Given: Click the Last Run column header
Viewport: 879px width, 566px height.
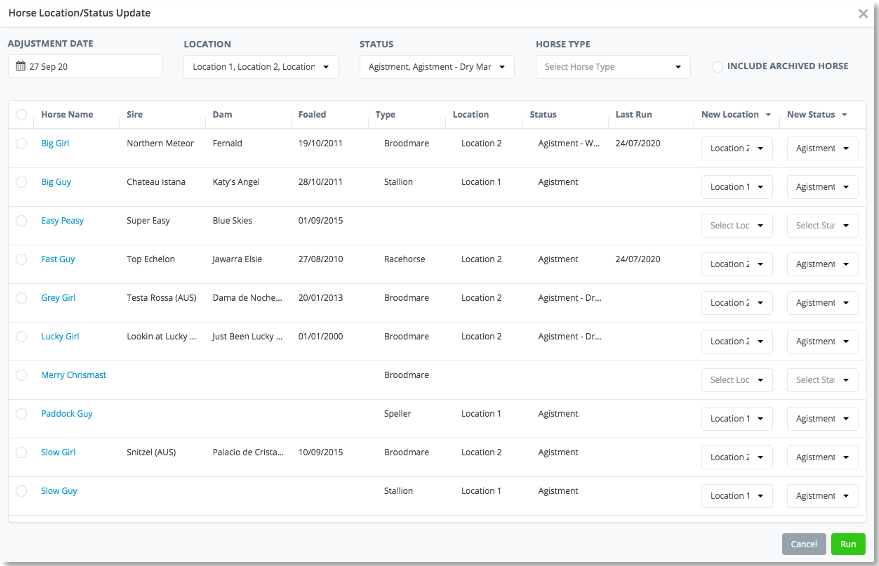Looking at the screenshot, I should (x=633, y=115).
